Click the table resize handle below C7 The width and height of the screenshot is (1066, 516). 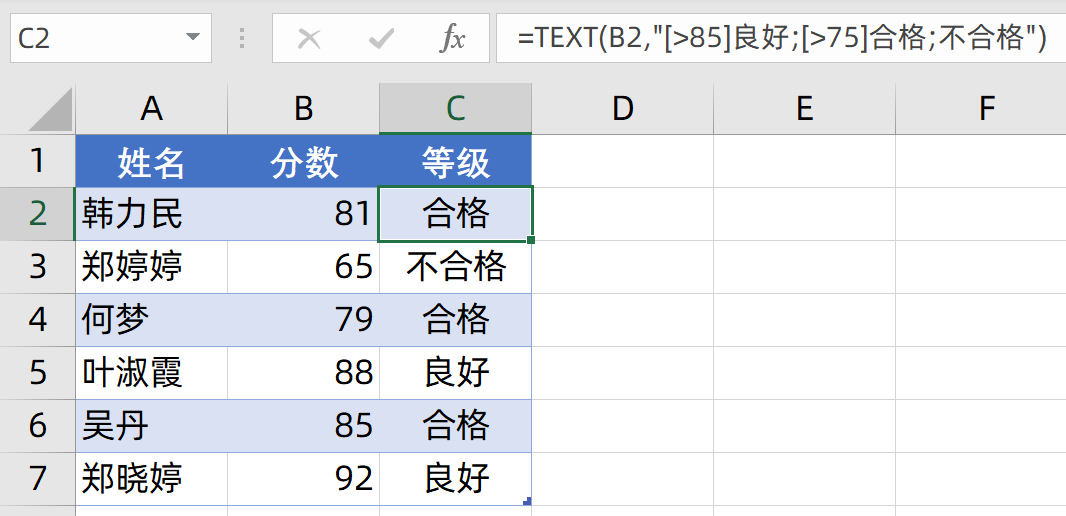pos(527,502)
